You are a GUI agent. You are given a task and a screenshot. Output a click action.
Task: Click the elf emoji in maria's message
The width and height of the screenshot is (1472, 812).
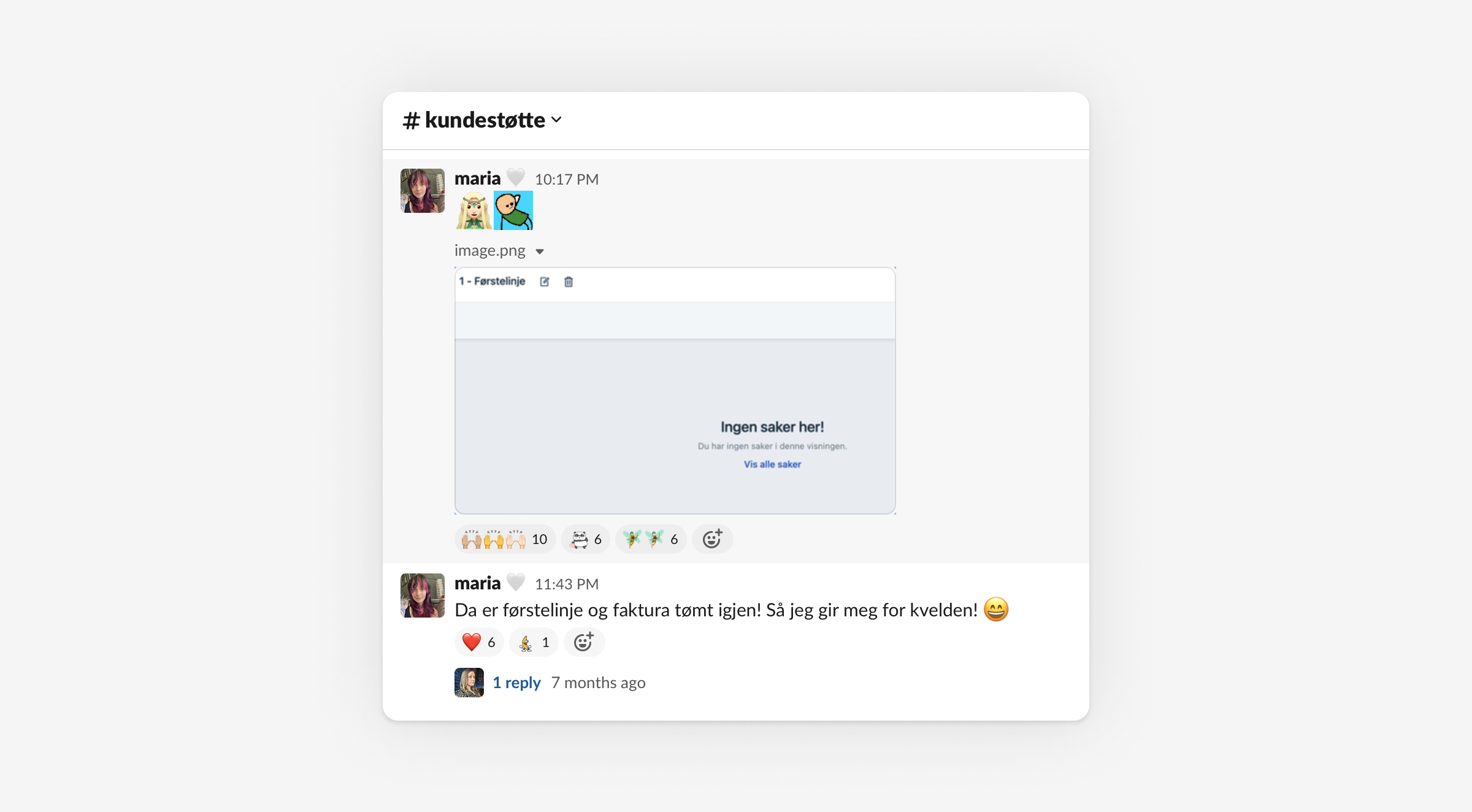point(473,210)
